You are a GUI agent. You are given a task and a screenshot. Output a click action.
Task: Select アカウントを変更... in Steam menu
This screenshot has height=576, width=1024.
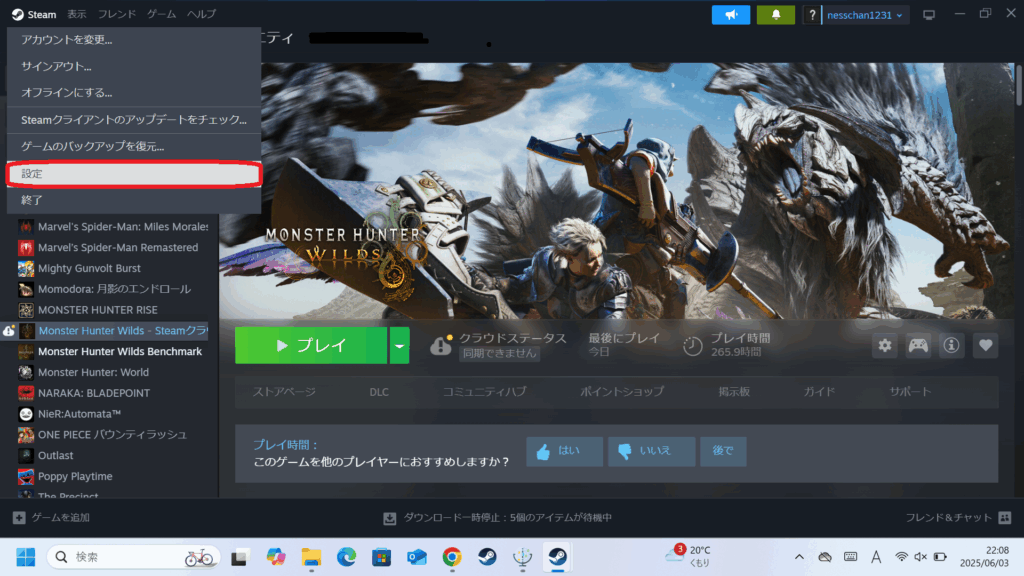[x=134, y=40]
